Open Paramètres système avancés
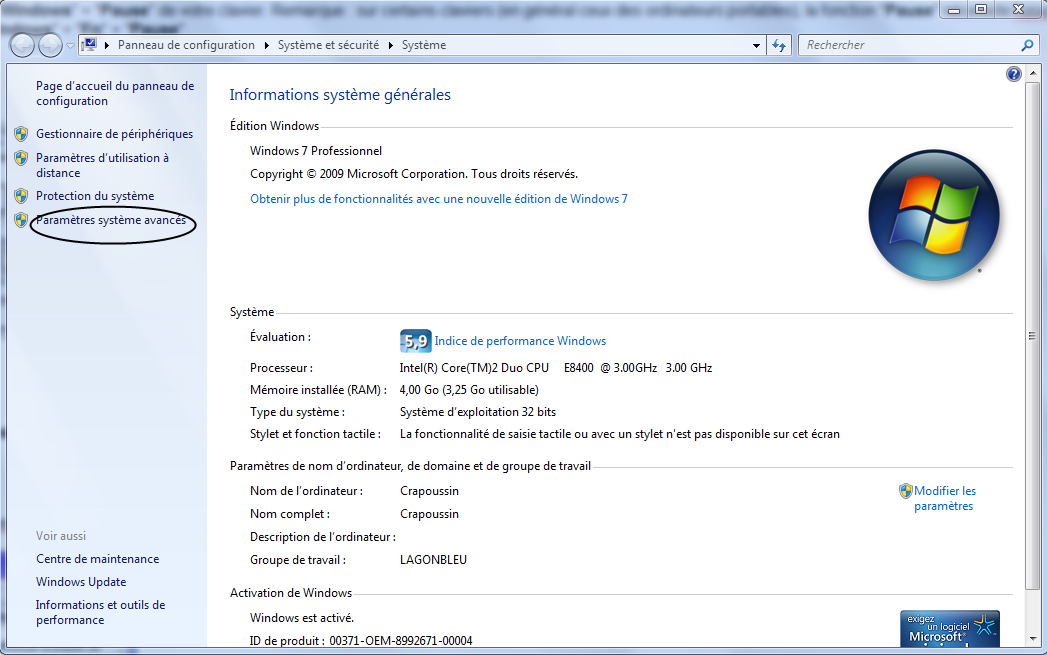This screenshot has width=1047, height=655. coord(111,220)
